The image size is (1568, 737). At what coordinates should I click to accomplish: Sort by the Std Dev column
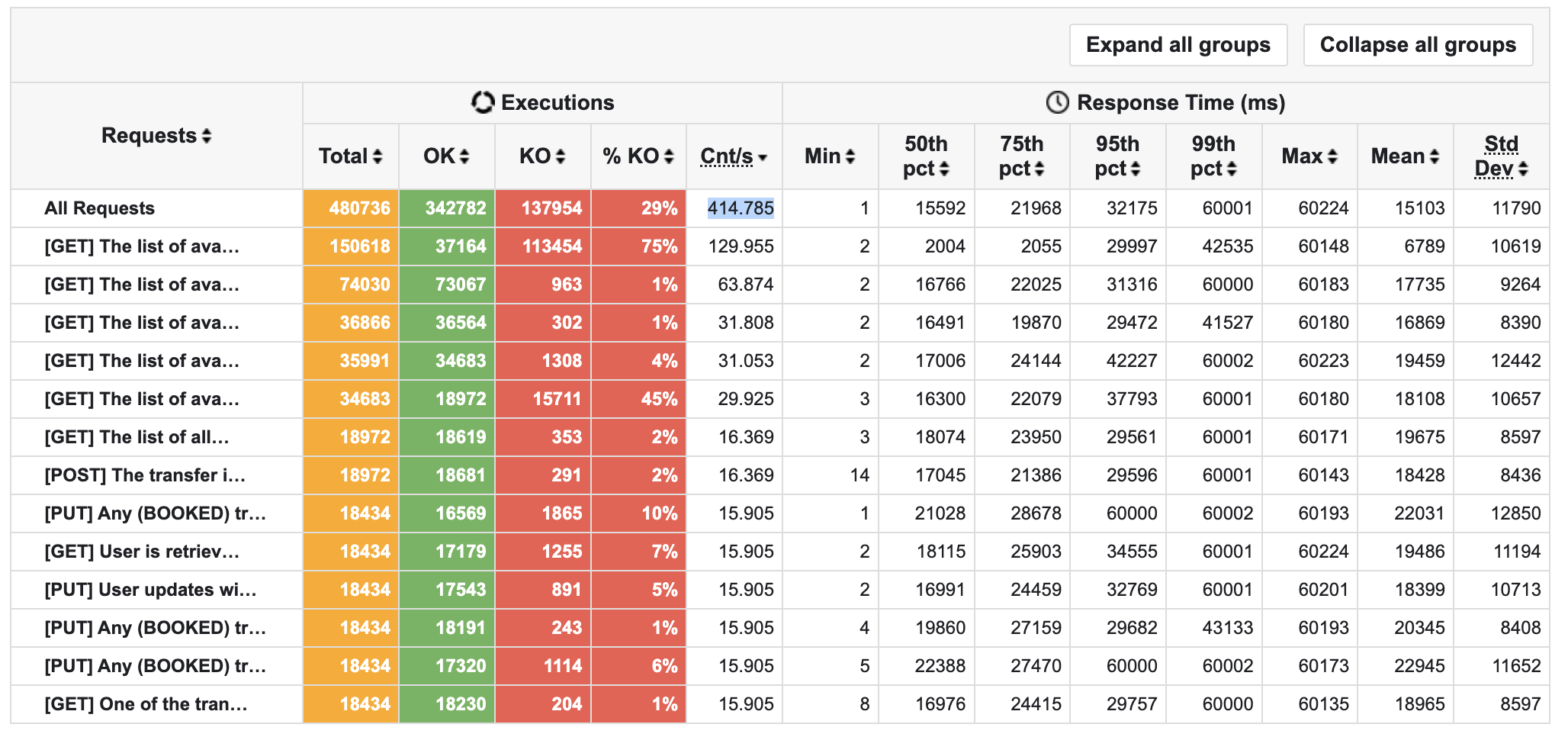1502,156
